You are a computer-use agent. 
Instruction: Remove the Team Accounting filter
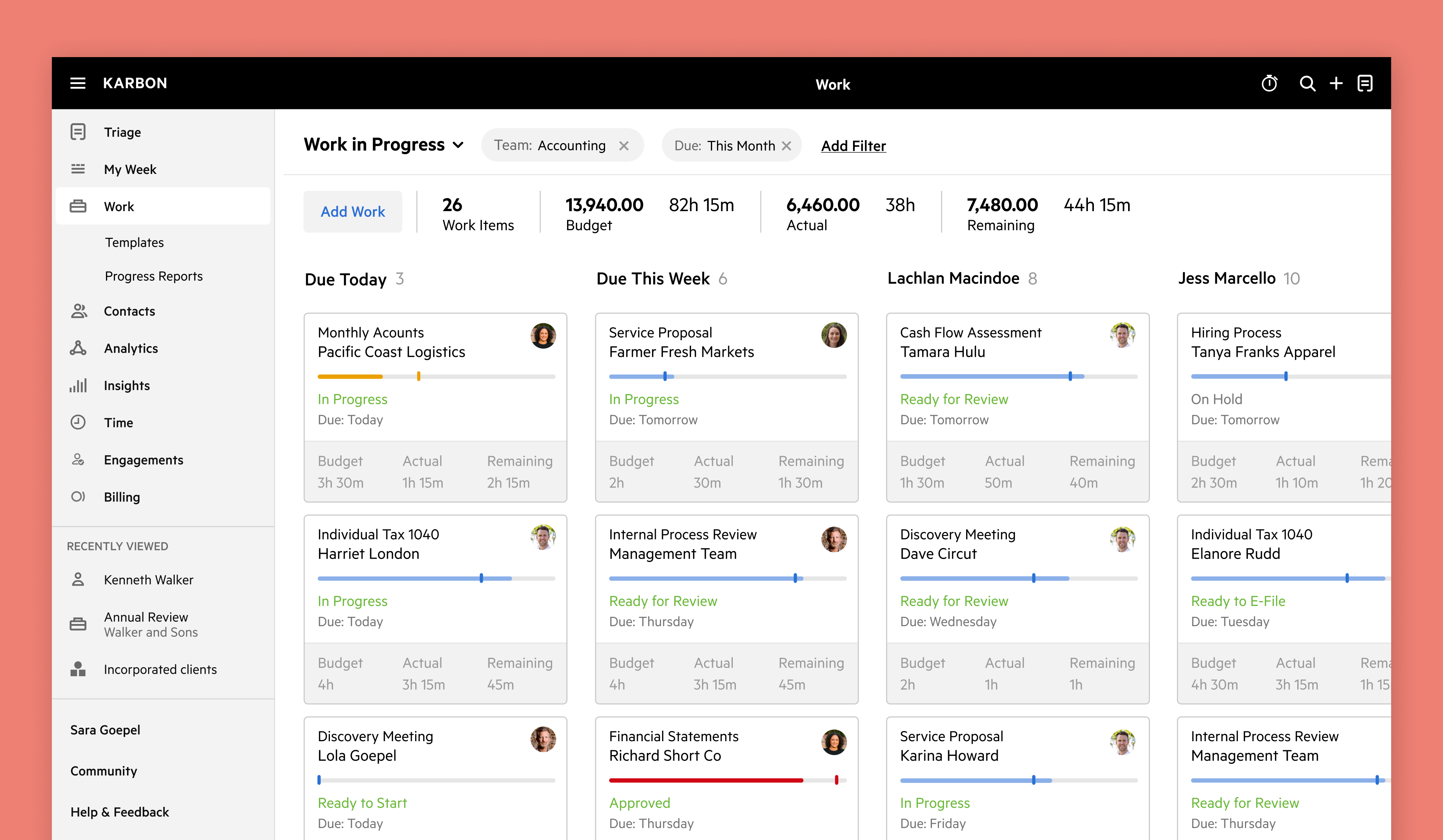pos(623,146)
